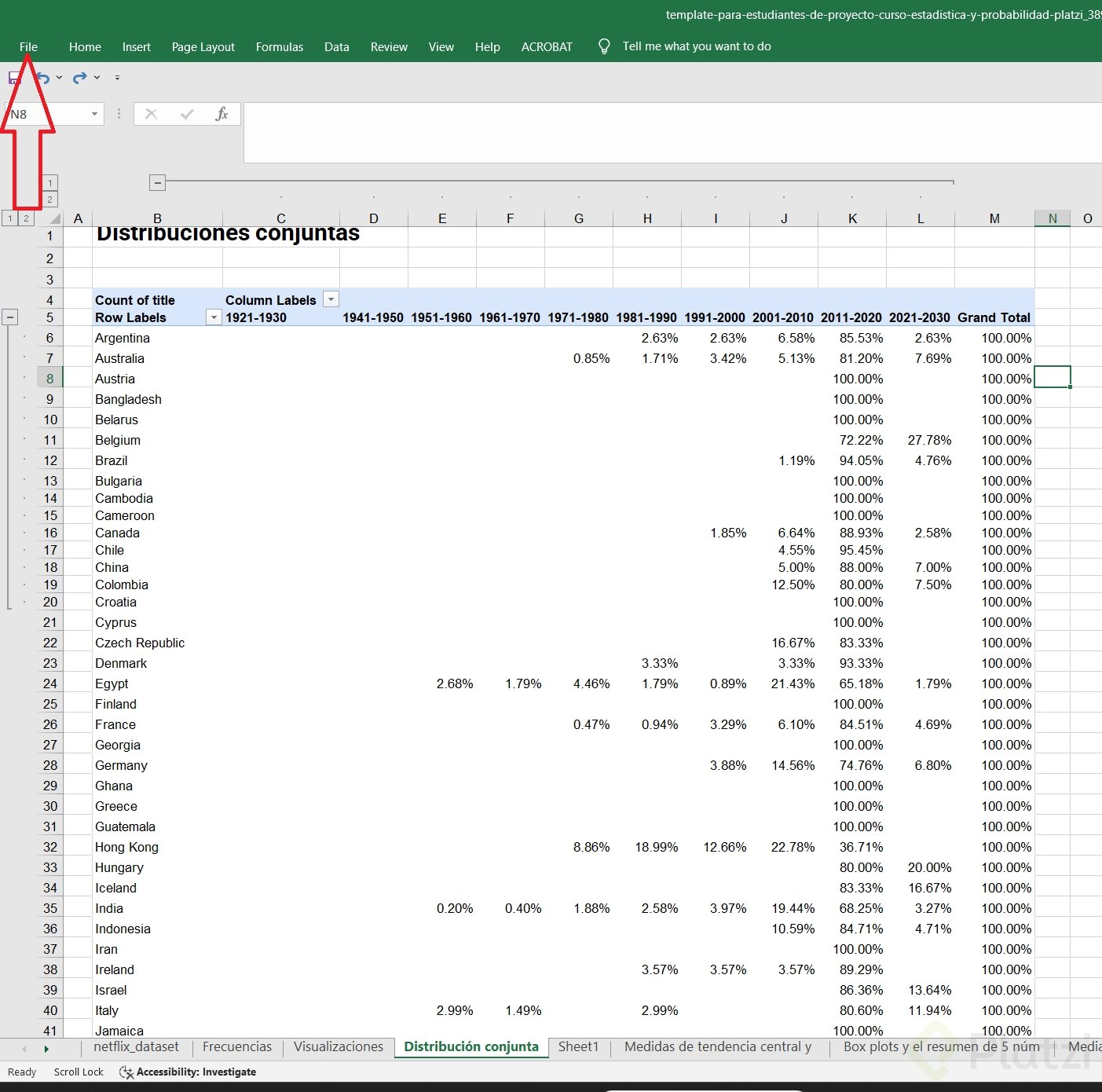Open the File menu
The image size is (1102, 1092).
[28, 47]
